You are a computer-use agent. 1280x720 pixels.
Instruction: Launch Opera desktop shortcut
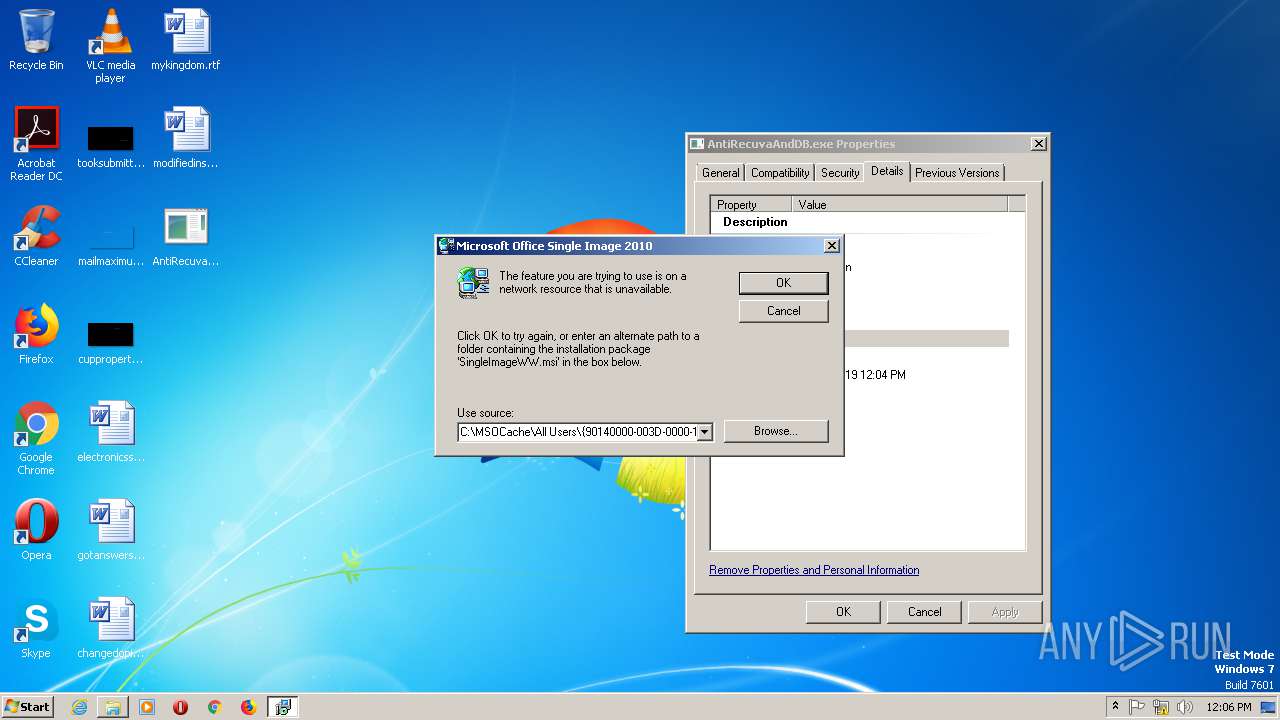36,530
